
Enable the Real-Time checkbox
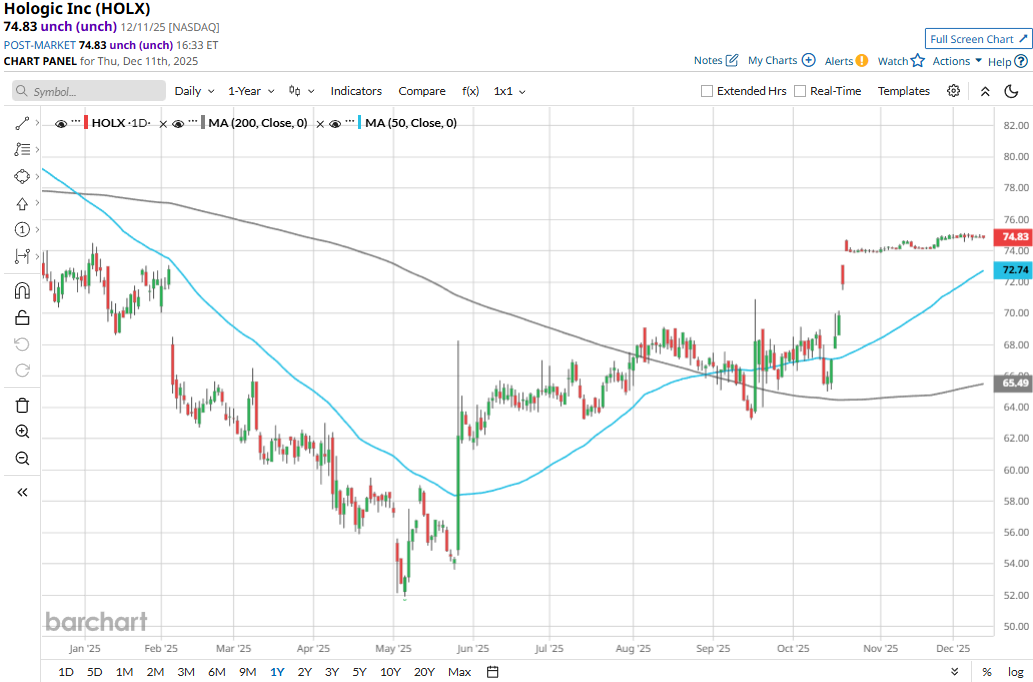click(x=800, y=91)
